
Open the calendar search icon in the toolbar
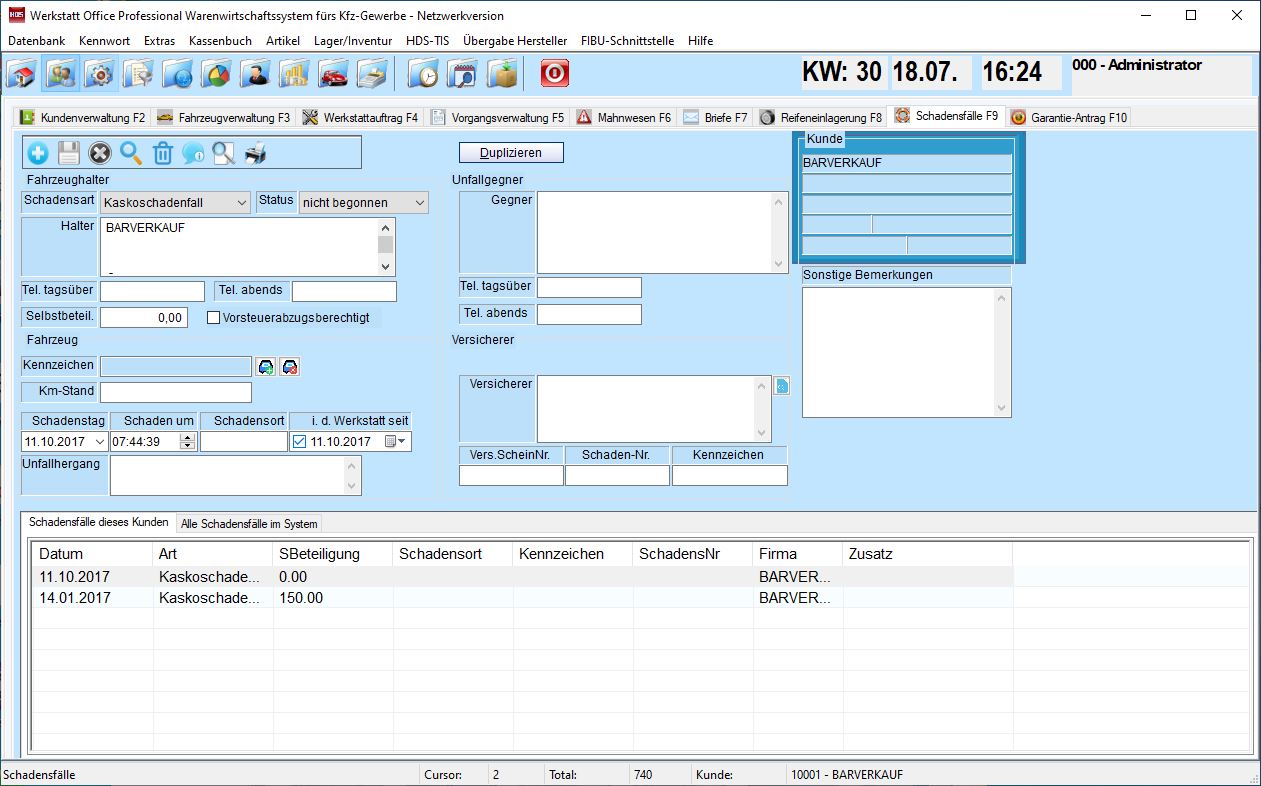[x=461, y=73]
